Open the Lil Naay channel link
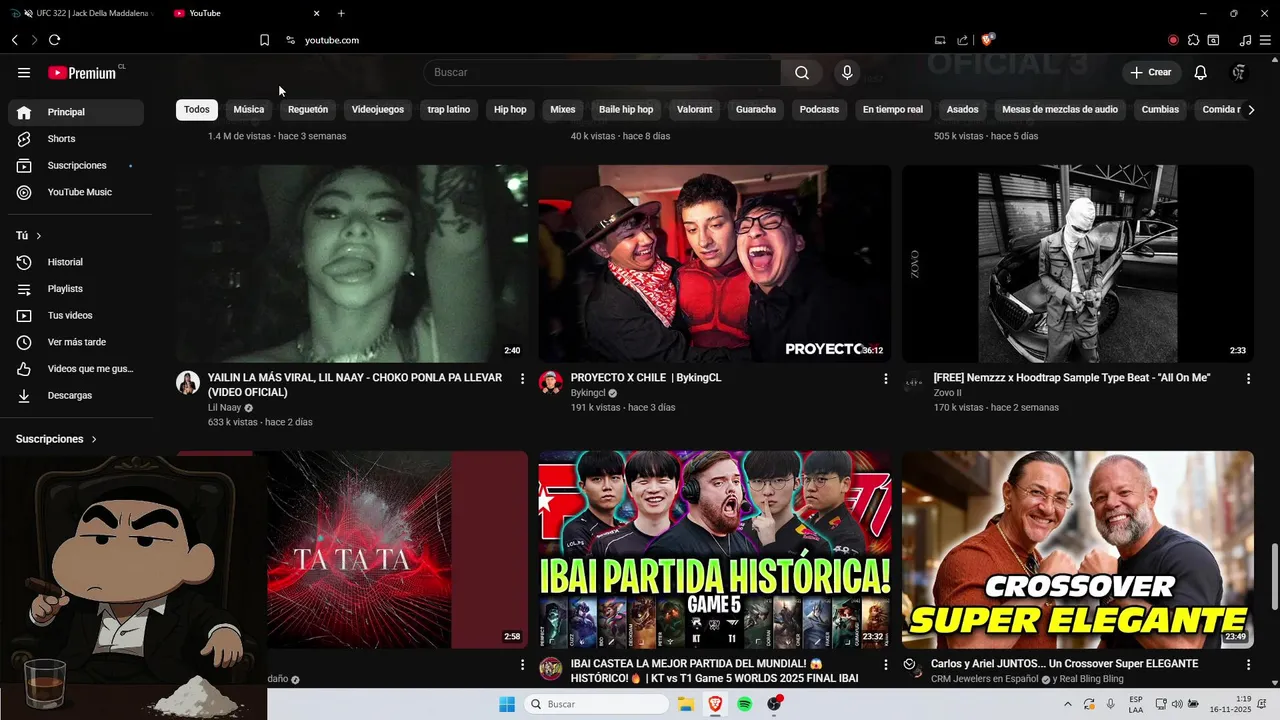This screenshot has height=720, width=1280. point(224,408)
